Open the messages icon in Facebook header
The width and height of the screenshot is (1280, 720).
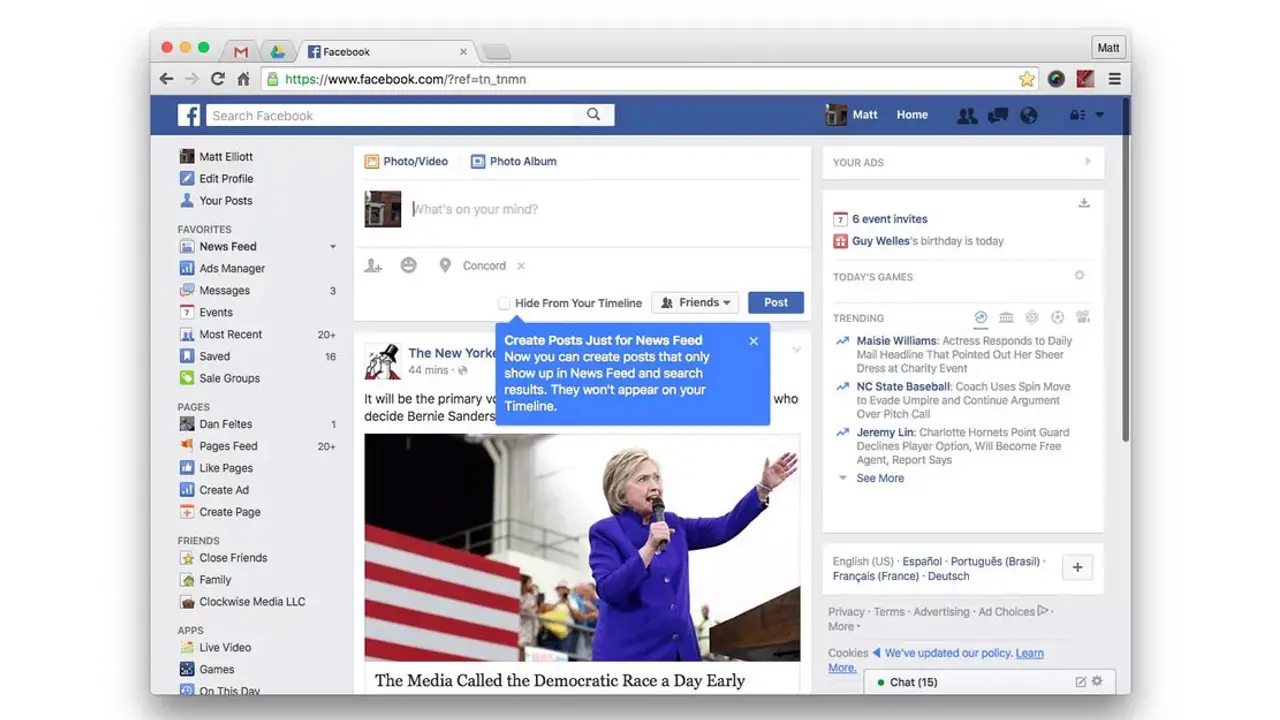click(x=998, y=115)
